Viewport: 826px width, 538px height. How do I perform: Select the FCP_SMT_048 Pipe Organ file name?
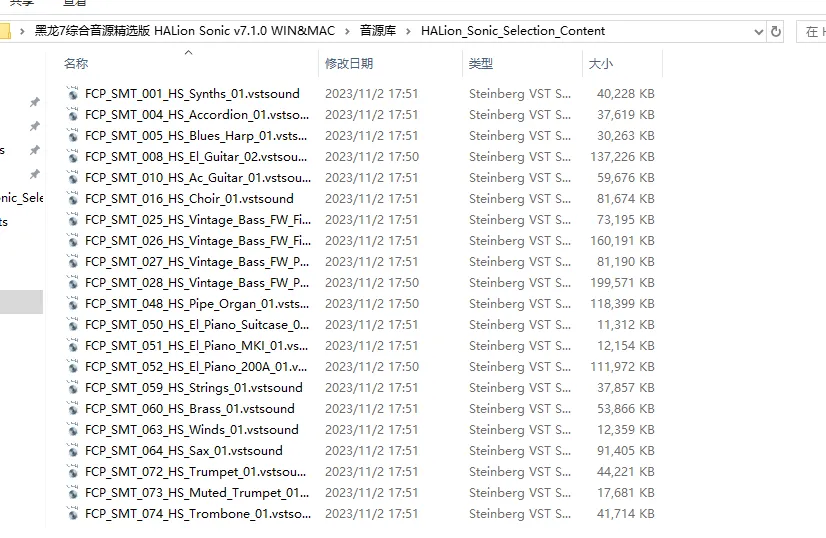click(x=197, y=303)
